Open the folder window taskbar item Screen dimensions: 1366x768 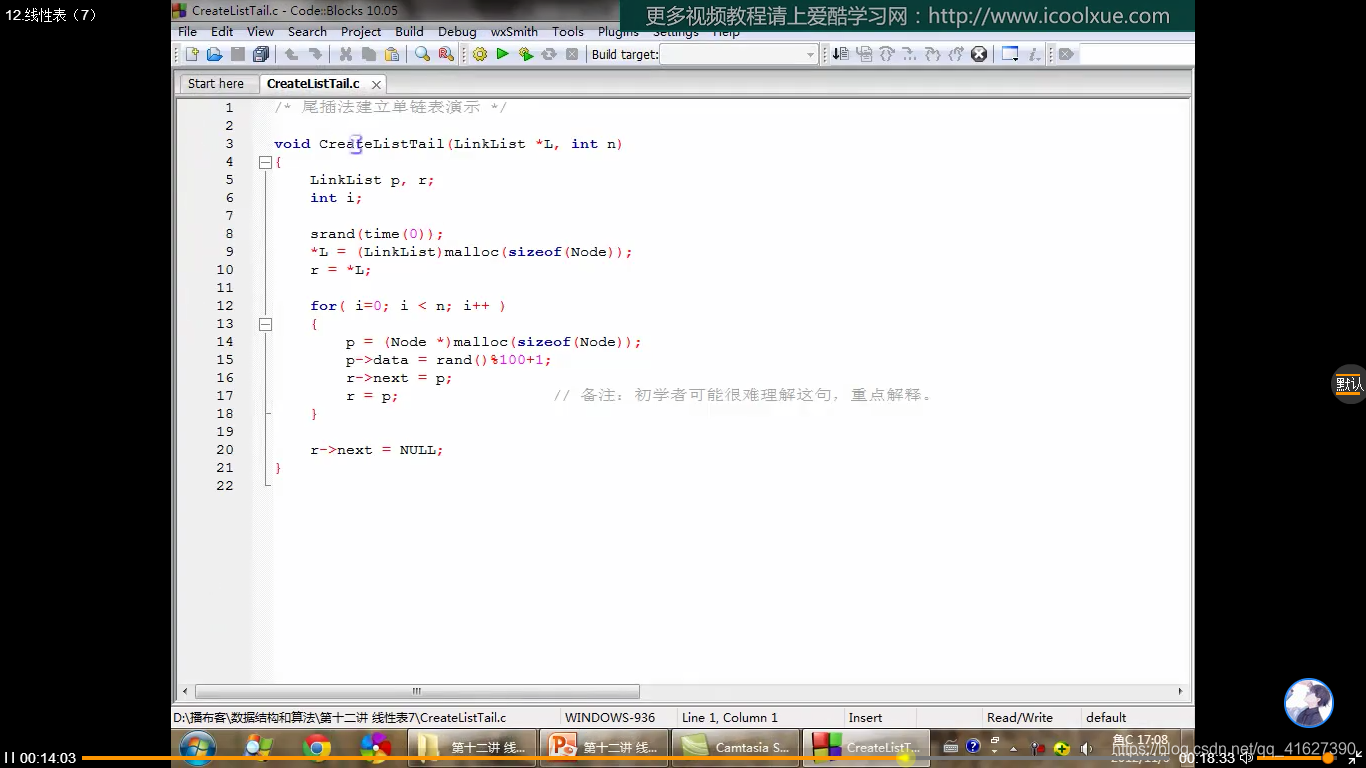472,746
